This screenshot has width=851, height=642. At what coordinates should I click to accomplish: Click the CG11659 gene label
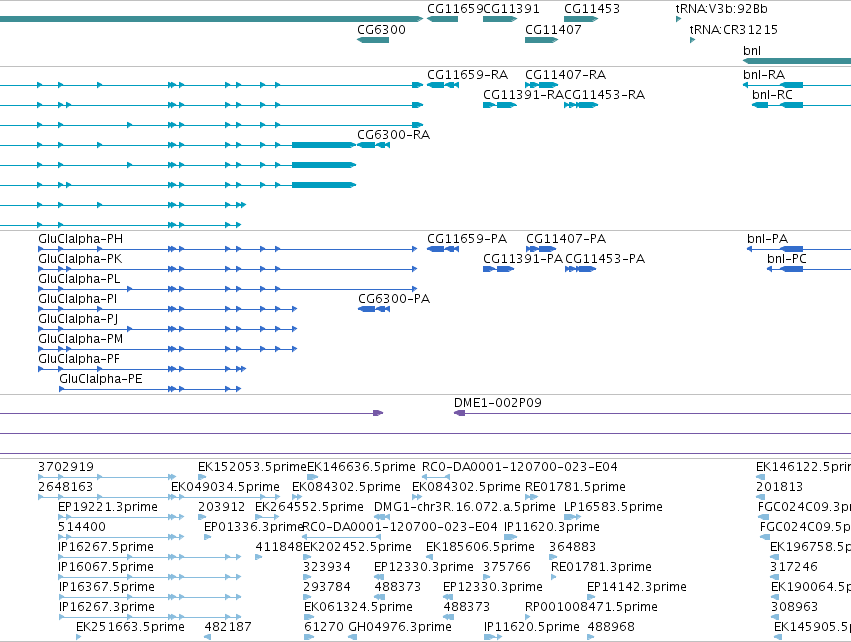[455, 9]
